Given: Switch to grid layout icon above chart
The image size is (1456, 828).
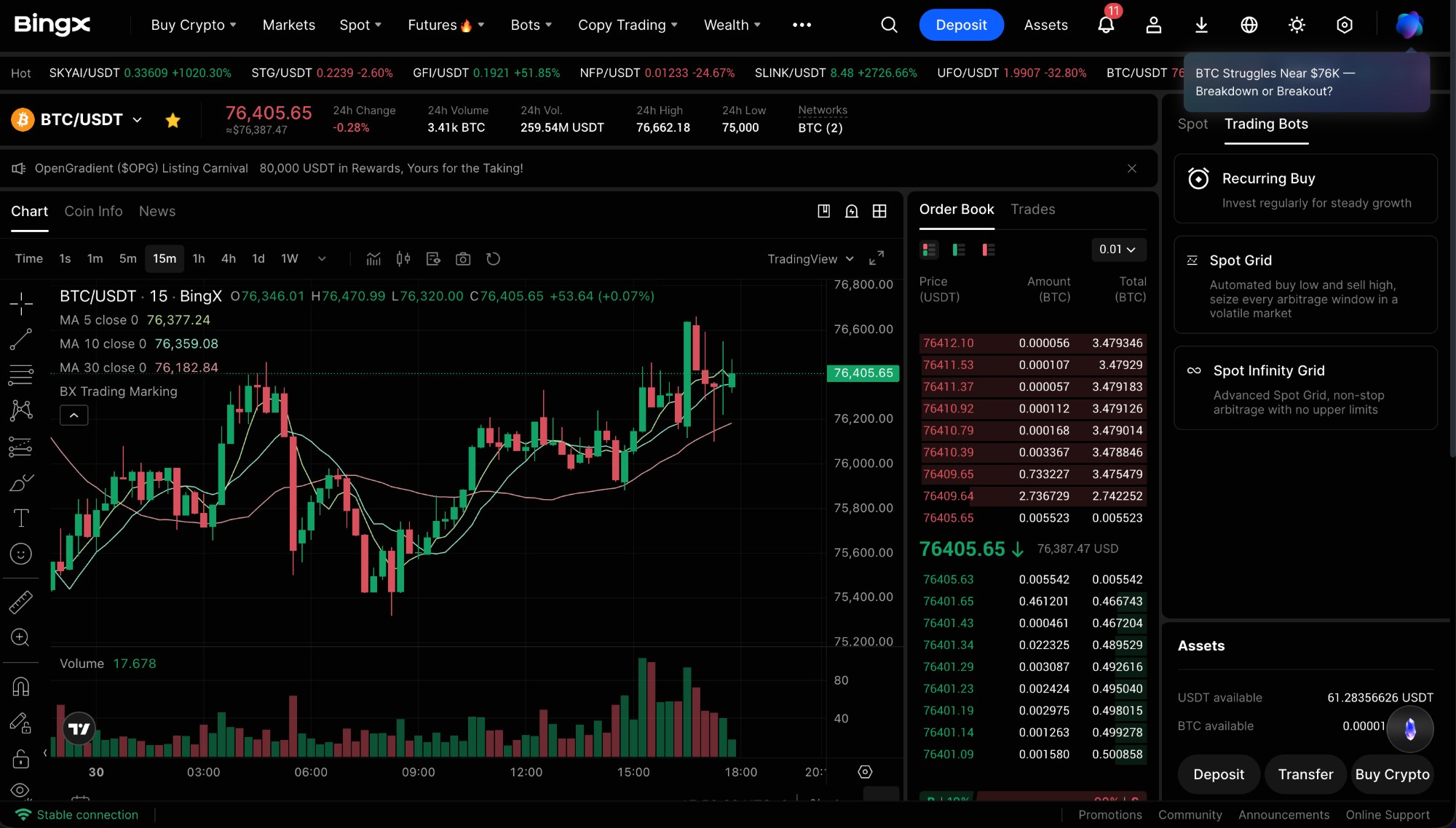Looking at the screenshot, I should pyautogui.click(x=879, y=211).
